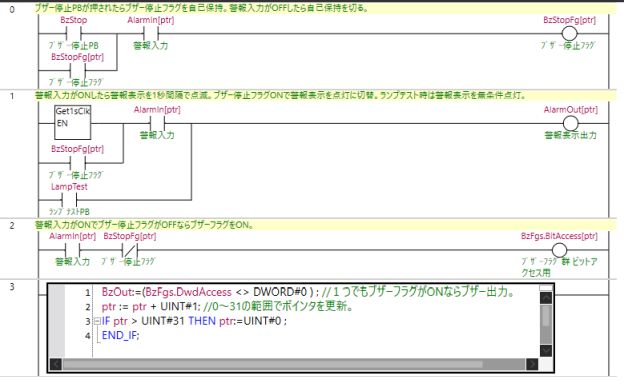Select rung number 1
Screen dimensions: 624x384
(12, 96)
